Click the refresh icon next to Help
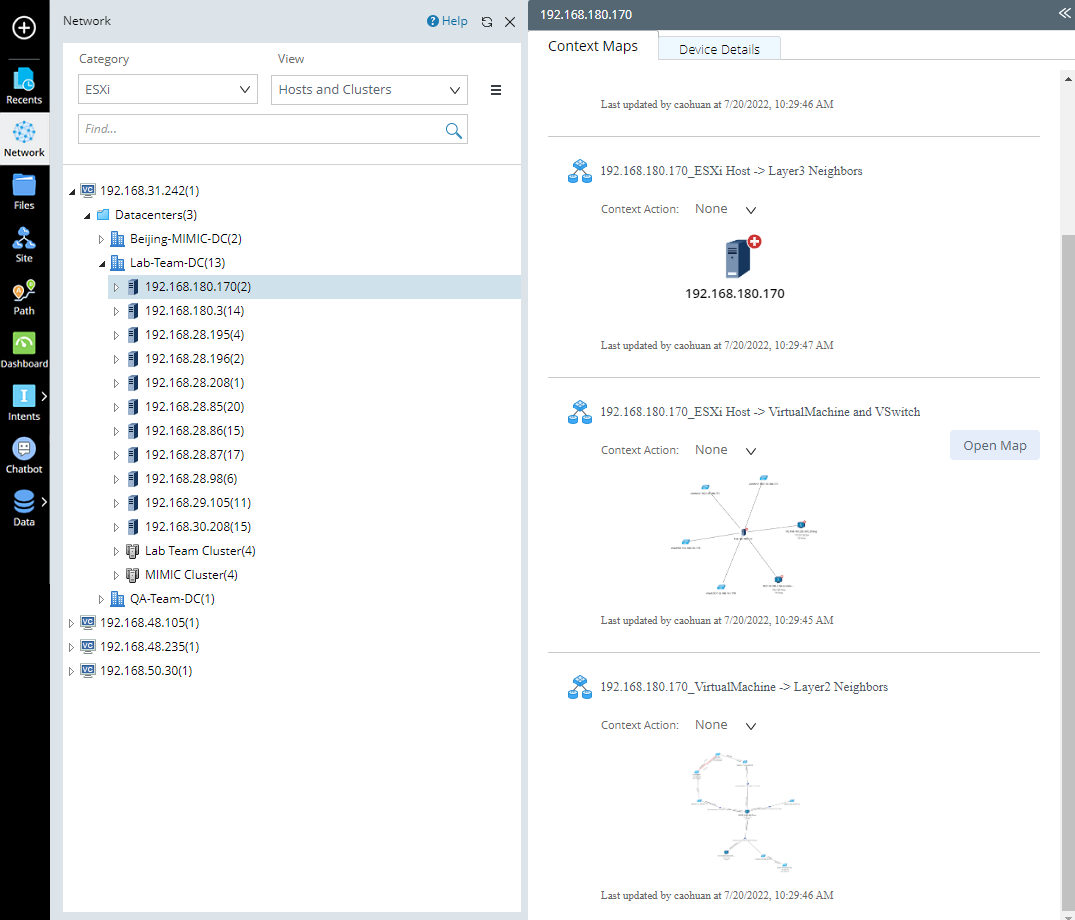Screen dimensions: 1075x920 487,22
